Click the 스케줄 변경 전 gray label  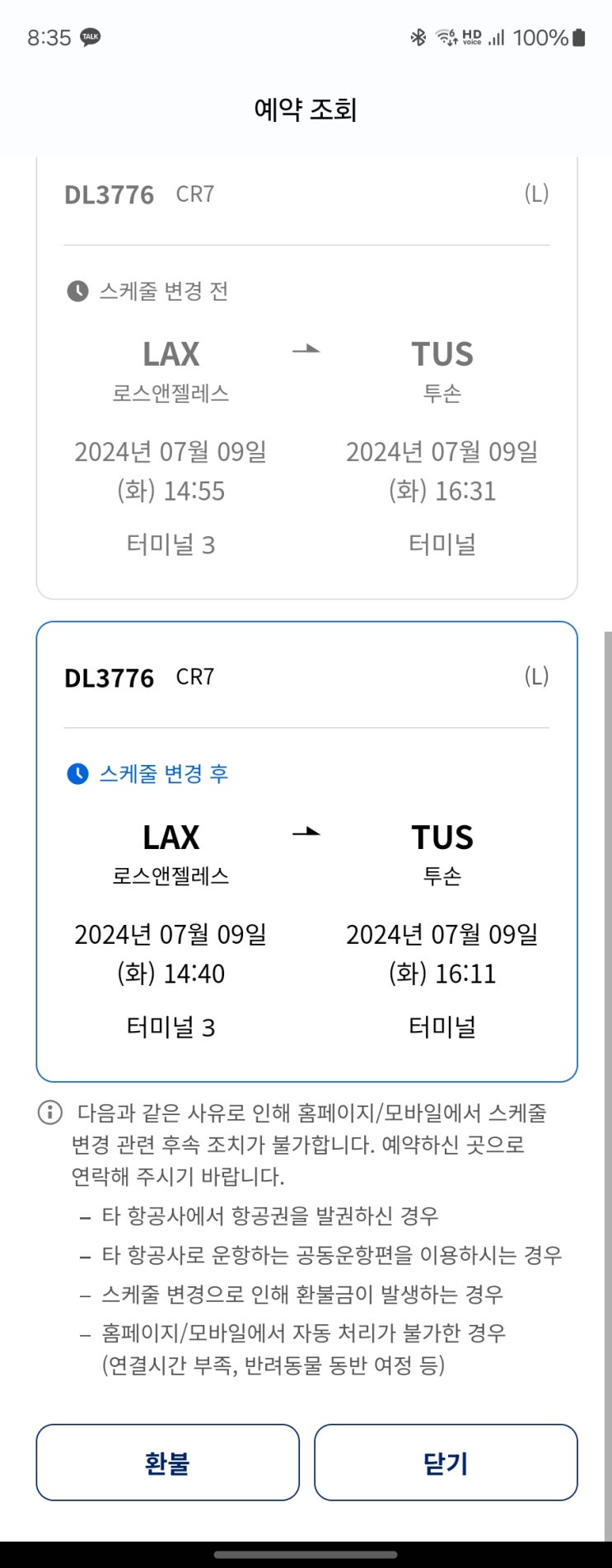click(x=164, y=291)
